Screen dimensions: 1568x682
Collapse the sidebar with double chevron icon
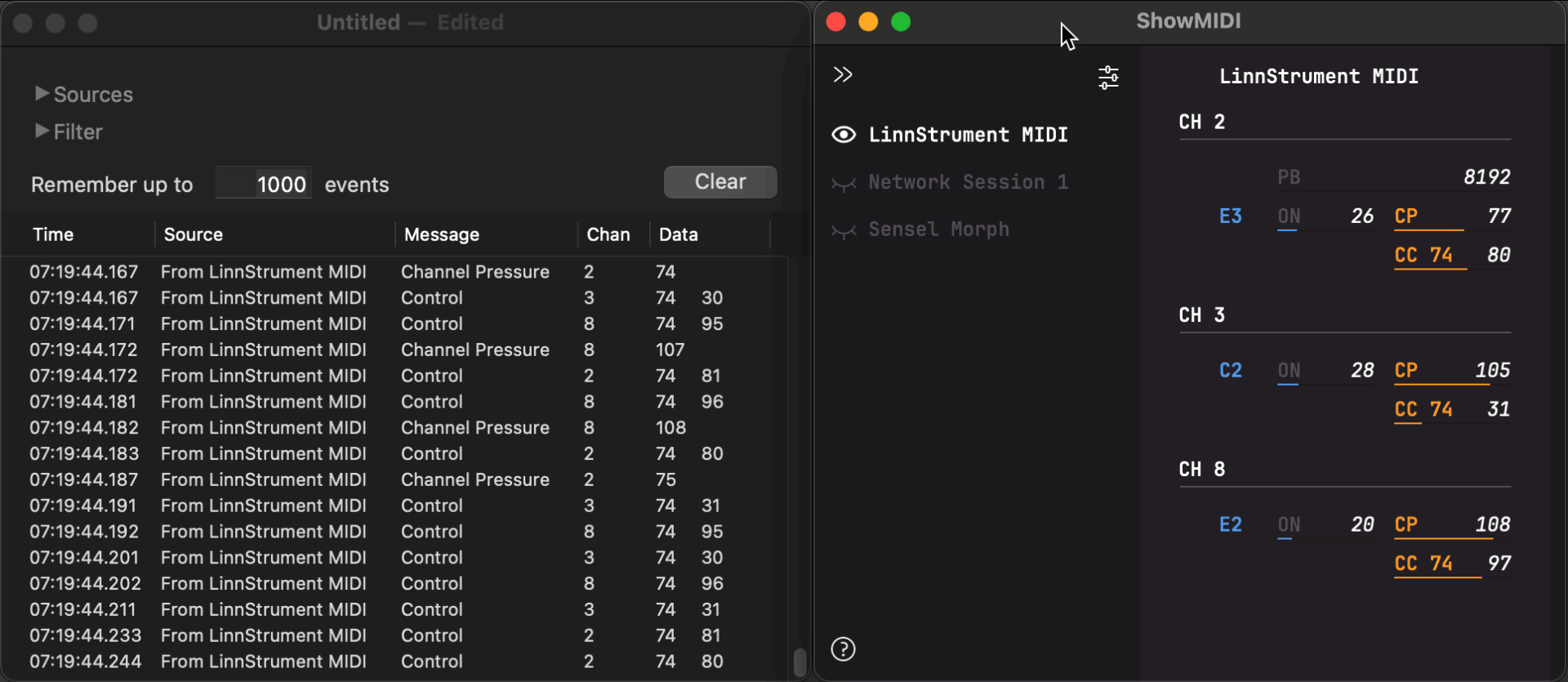[x=843, y=75]
